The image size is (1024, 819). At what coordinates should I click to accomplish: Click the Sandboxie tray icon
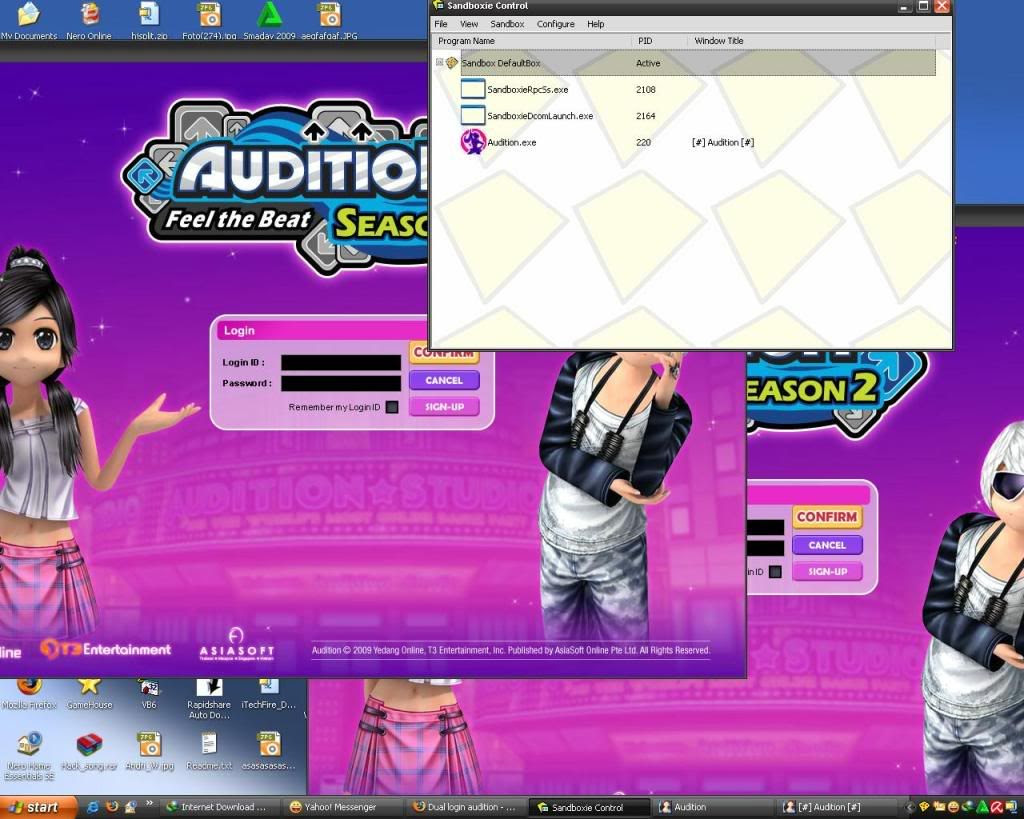click(924, 807)
